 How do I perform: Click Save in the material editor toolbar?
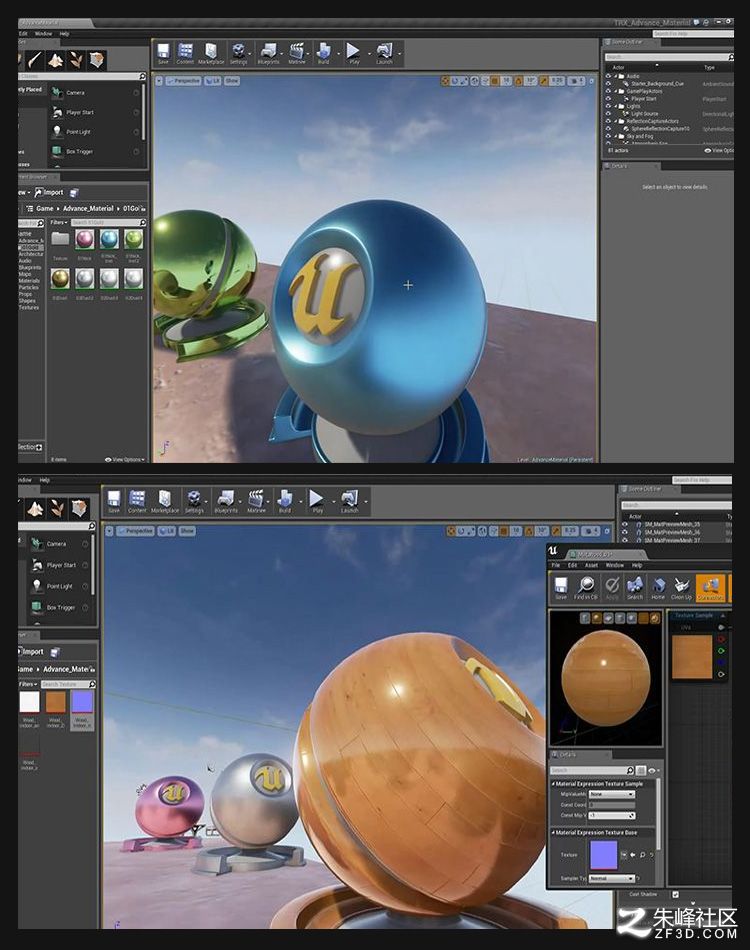coord(561,588)
